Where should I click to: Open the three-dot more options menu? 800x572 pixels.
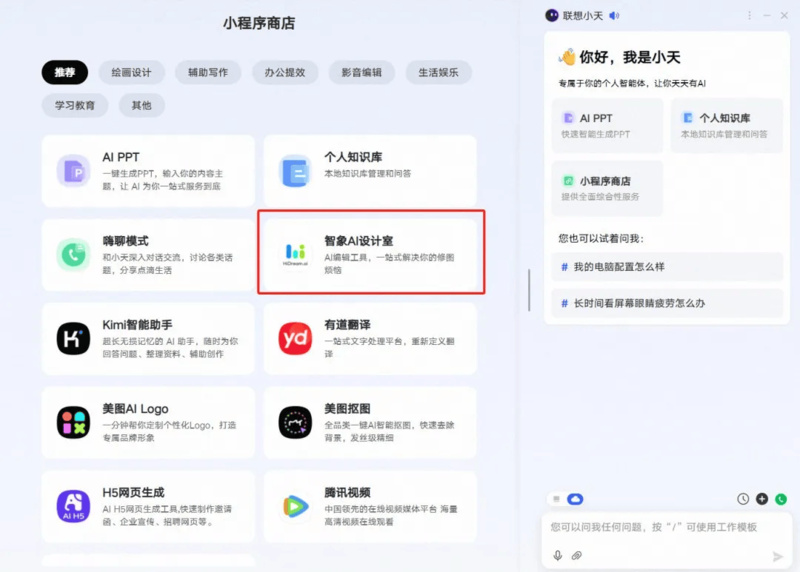tap(749, 15)
